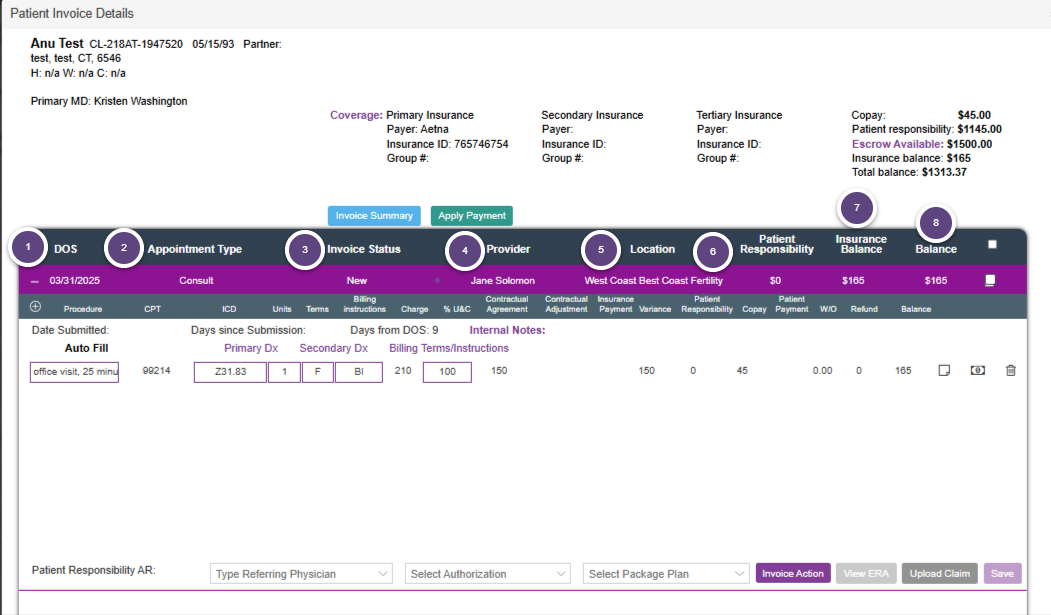Delete the office visit procedure line
Viewport: 1051px width, 615px height.
pos(1010,371)
